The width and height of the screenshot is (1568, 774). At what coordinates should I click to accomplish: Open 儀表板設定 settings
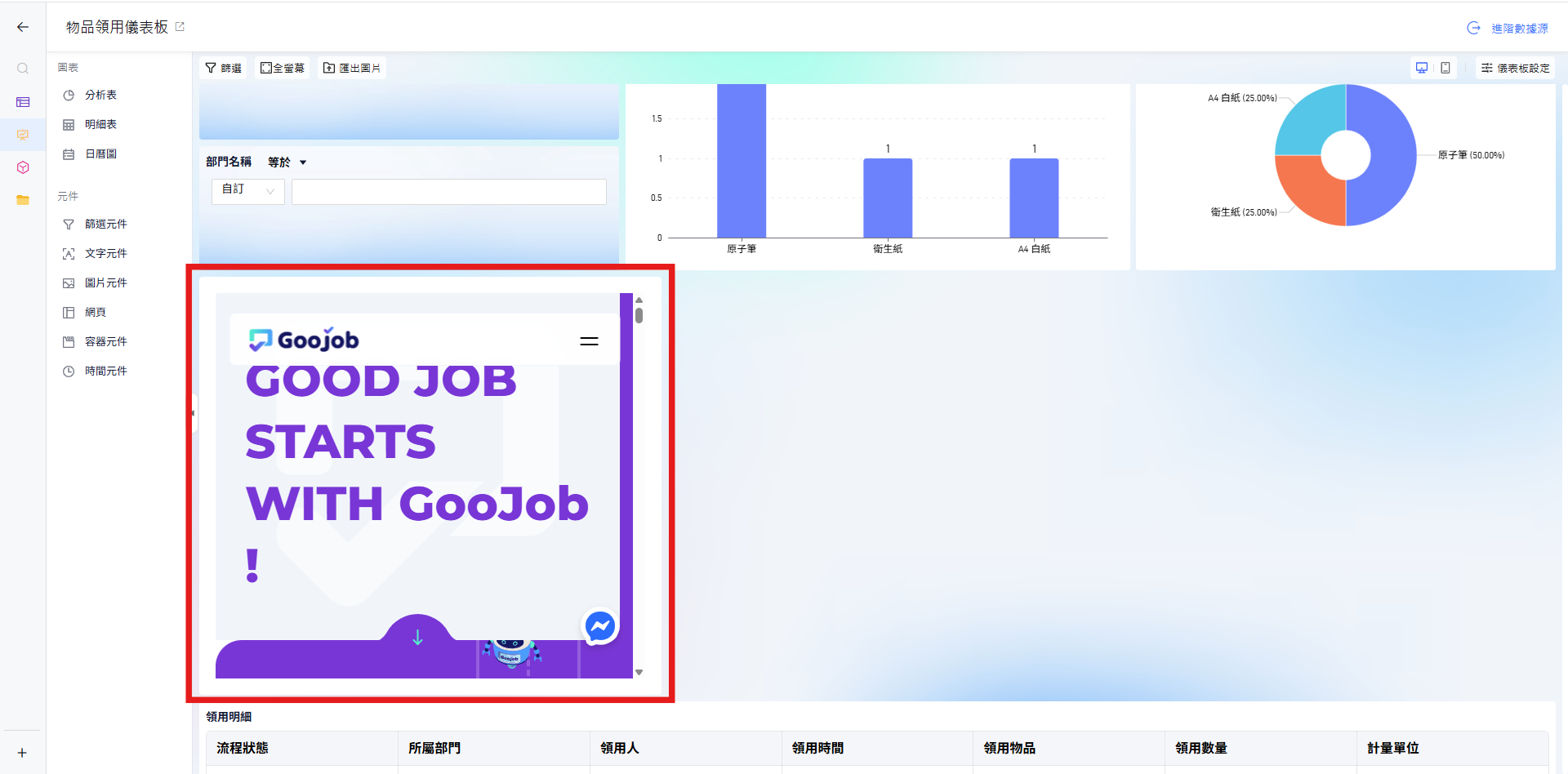pyautogui.click(x=1516, y=68)
